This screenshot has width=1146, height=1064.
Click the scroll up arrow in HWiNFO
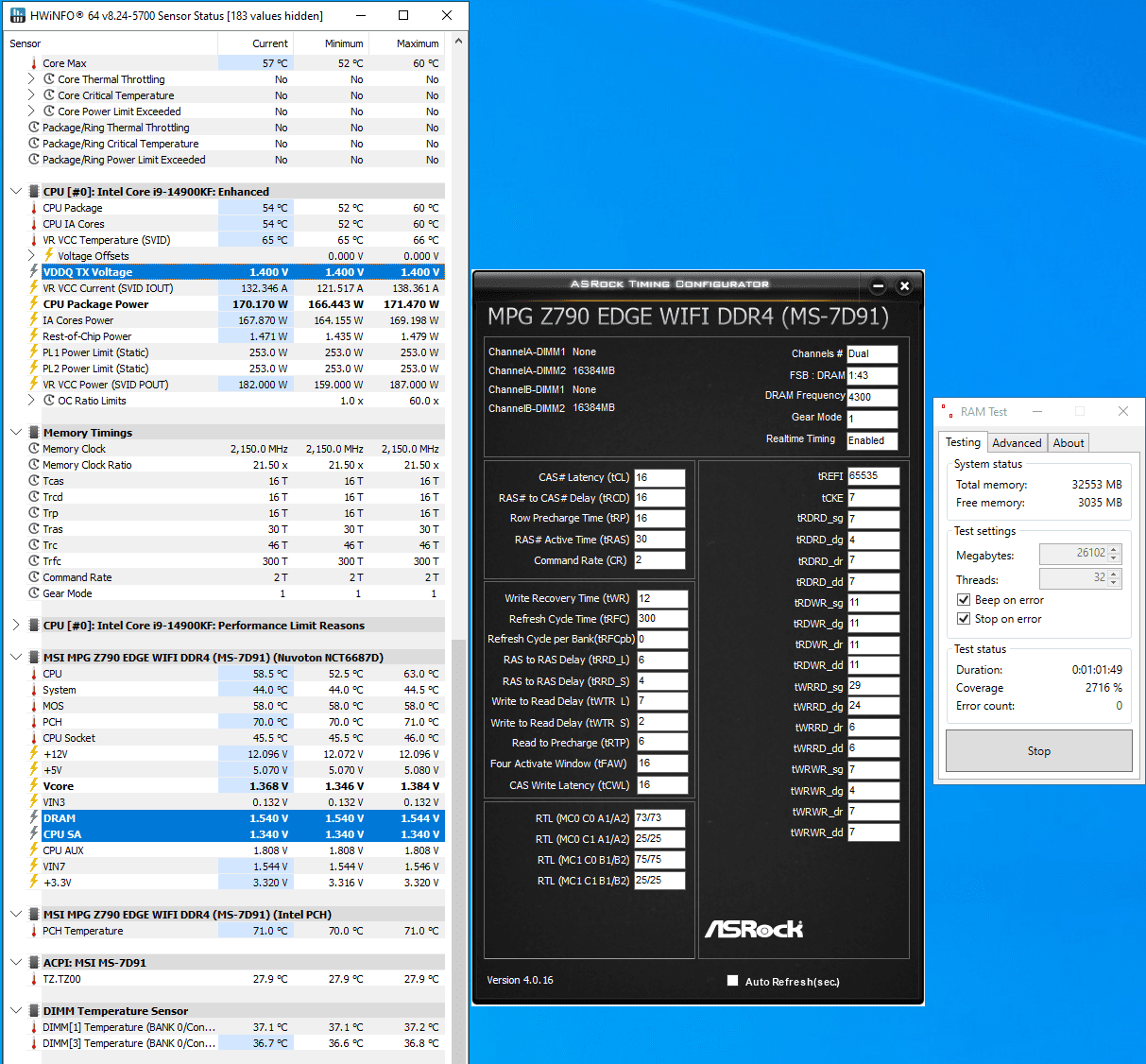coord(459,42)
